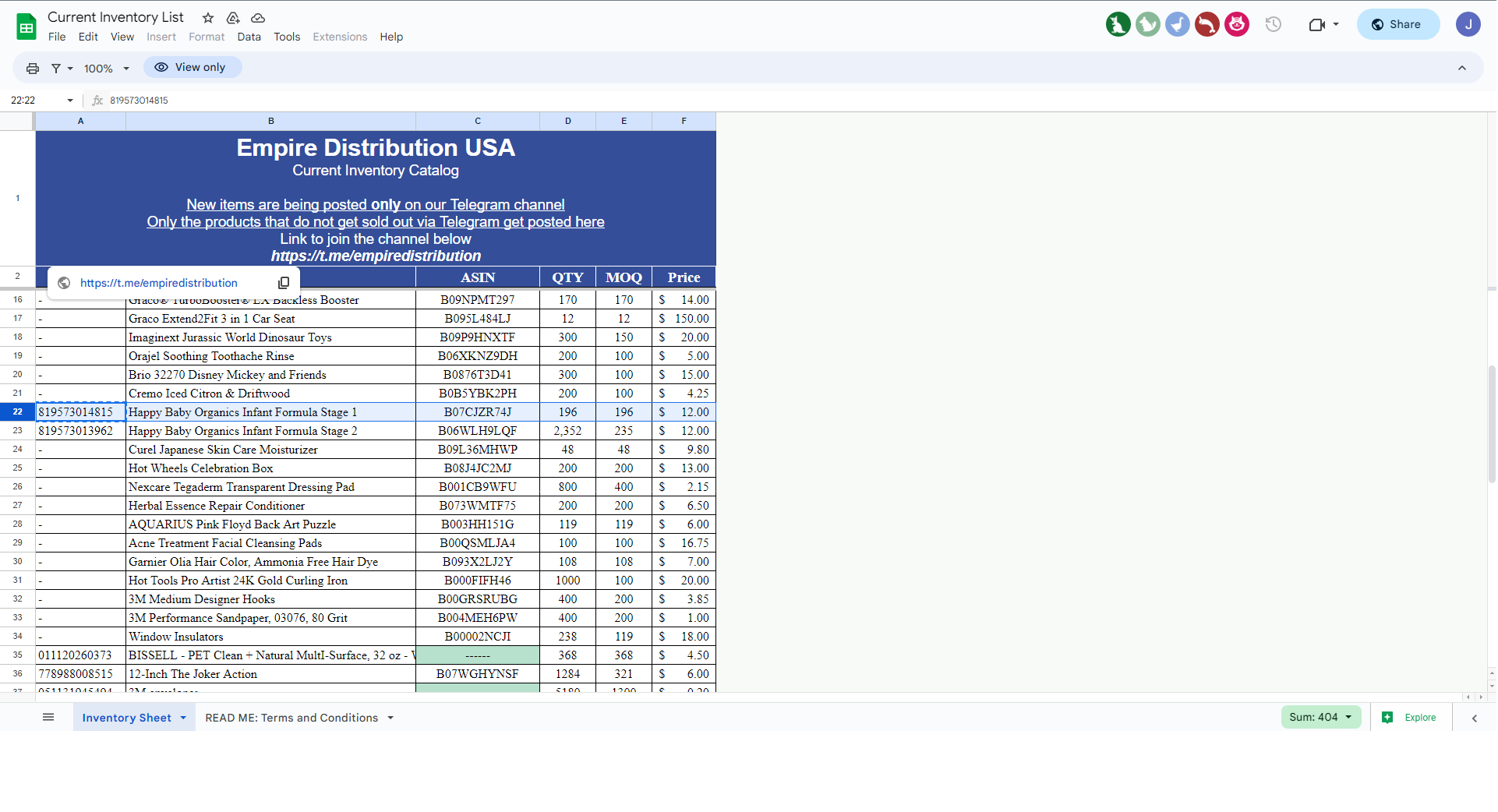This screenshot has height=812, width=1498.
Task: Select column C header
Action: click(x=478, y=122)
